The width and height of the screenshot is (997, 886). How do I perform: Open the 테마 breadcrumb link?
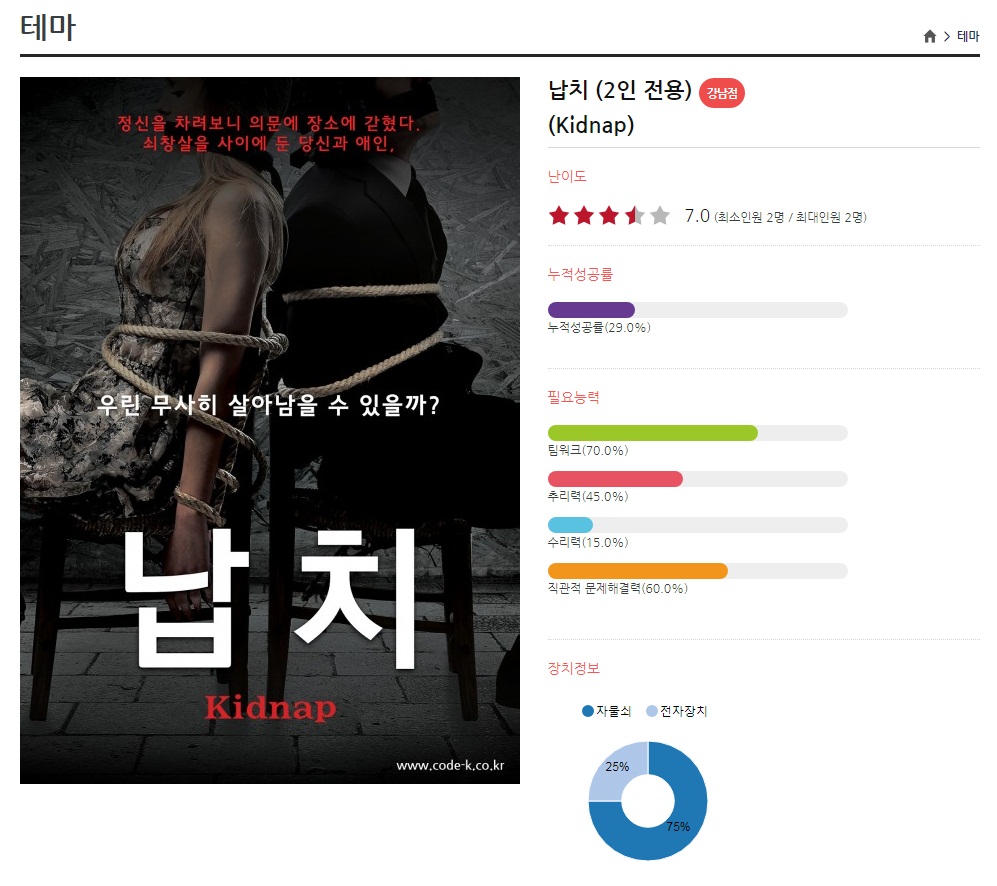click(968, 36)
